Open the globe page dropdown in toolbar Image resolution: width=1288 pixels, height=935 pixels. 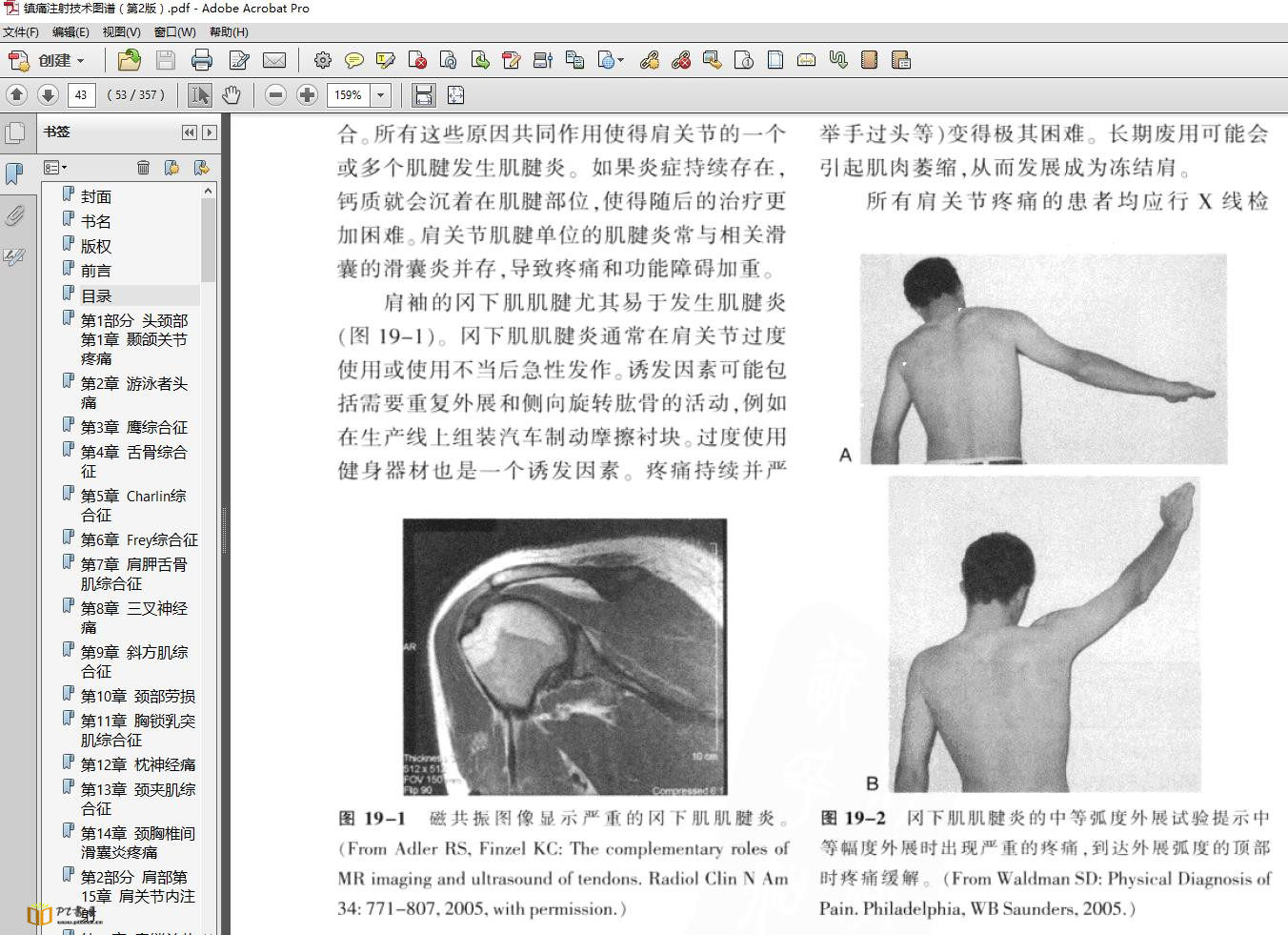[611, 61]
